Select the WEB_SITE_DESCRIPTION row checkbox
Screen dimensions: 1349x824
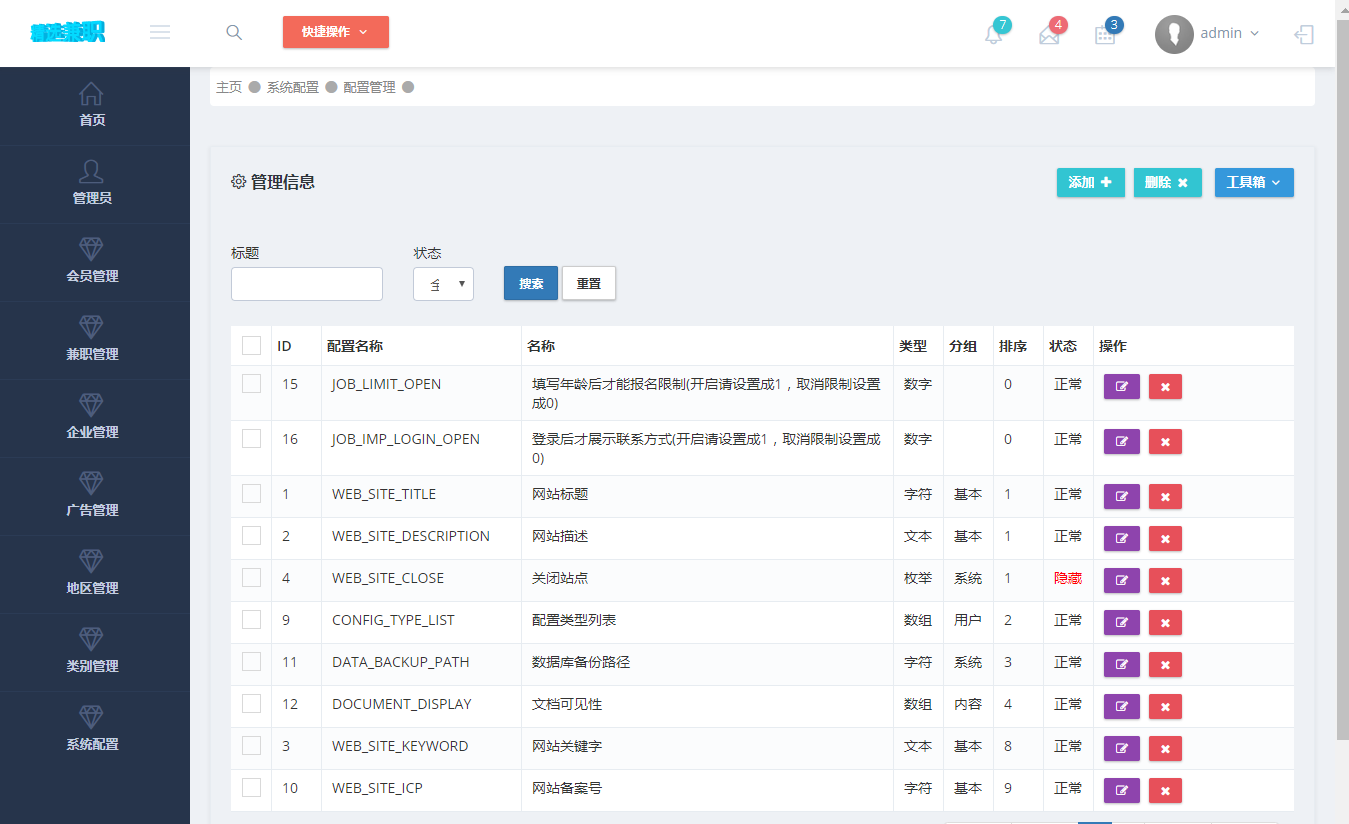pyautogui.click(x=251, y=535)
